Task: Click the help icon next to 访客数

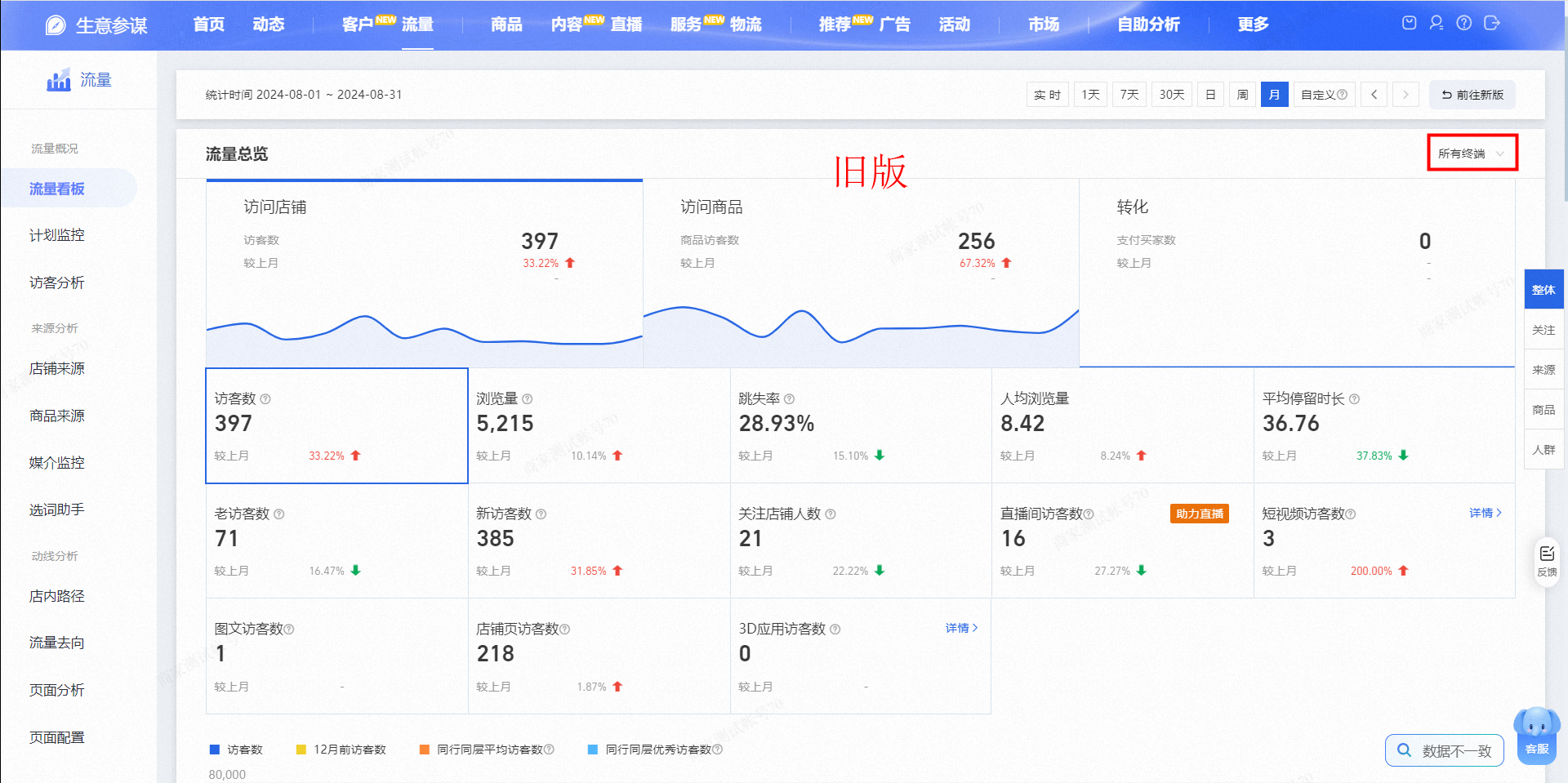Action: coord(265,399)
